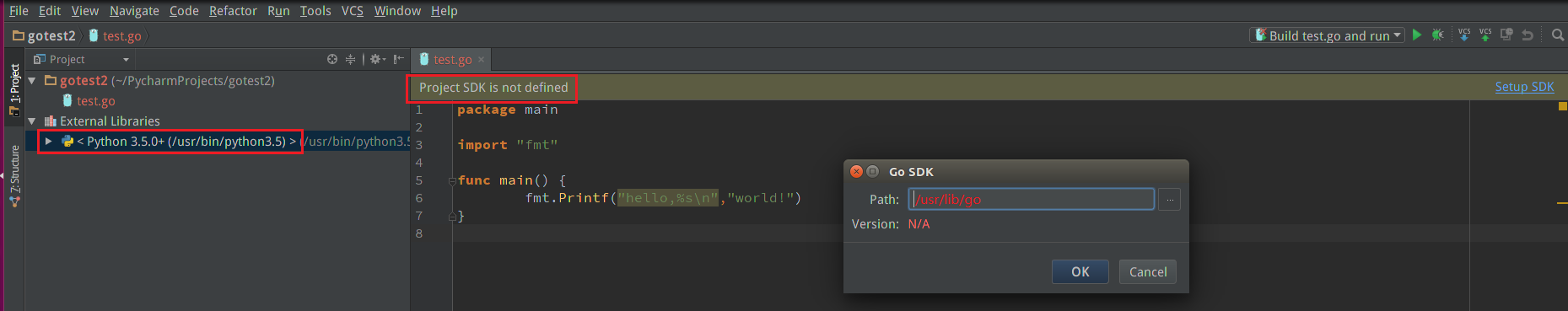Select test.go in the project tree
Screen dimensions: 1568x311
tap(96, 101)
